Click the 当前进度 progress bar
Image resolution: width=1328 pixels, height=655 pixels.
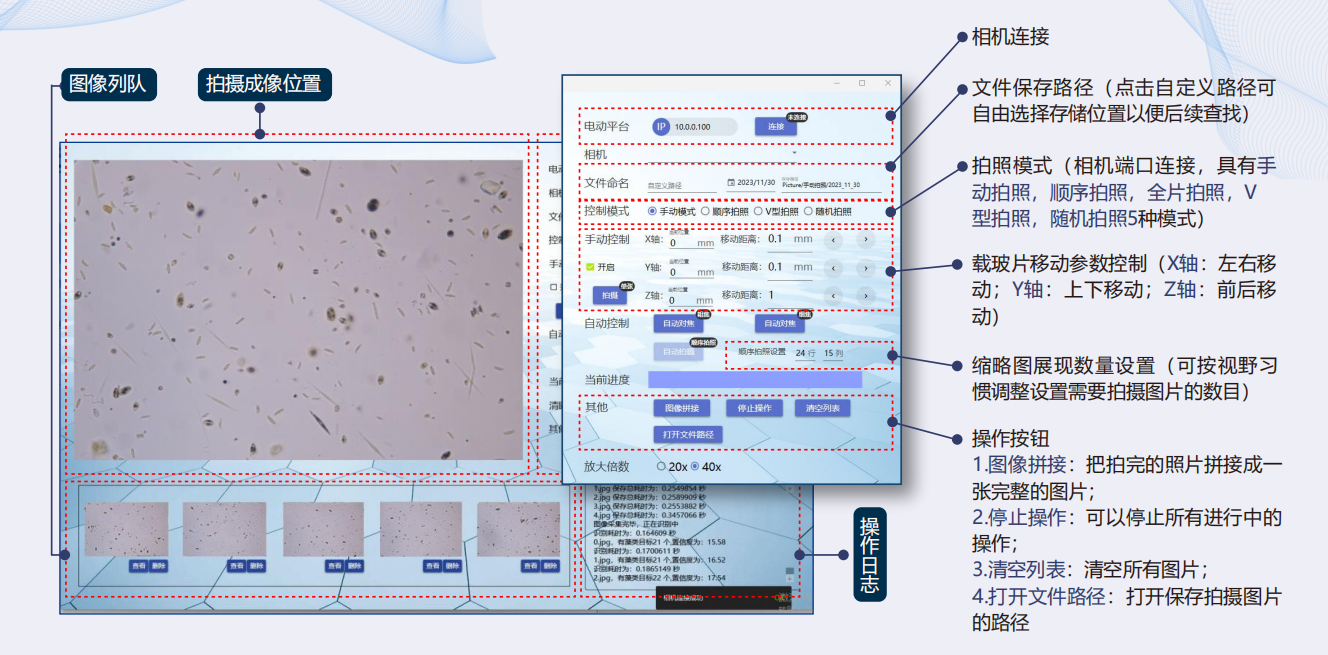pyautogui.click(x=754, y=379)
